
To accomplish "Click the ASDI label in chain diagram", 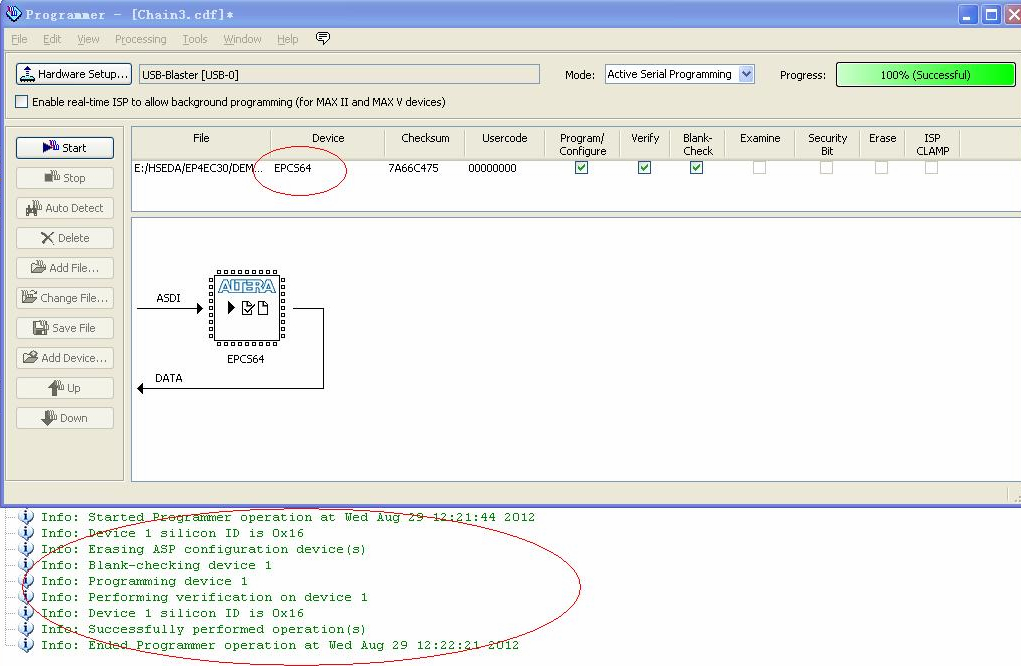I will click(168, 298).
